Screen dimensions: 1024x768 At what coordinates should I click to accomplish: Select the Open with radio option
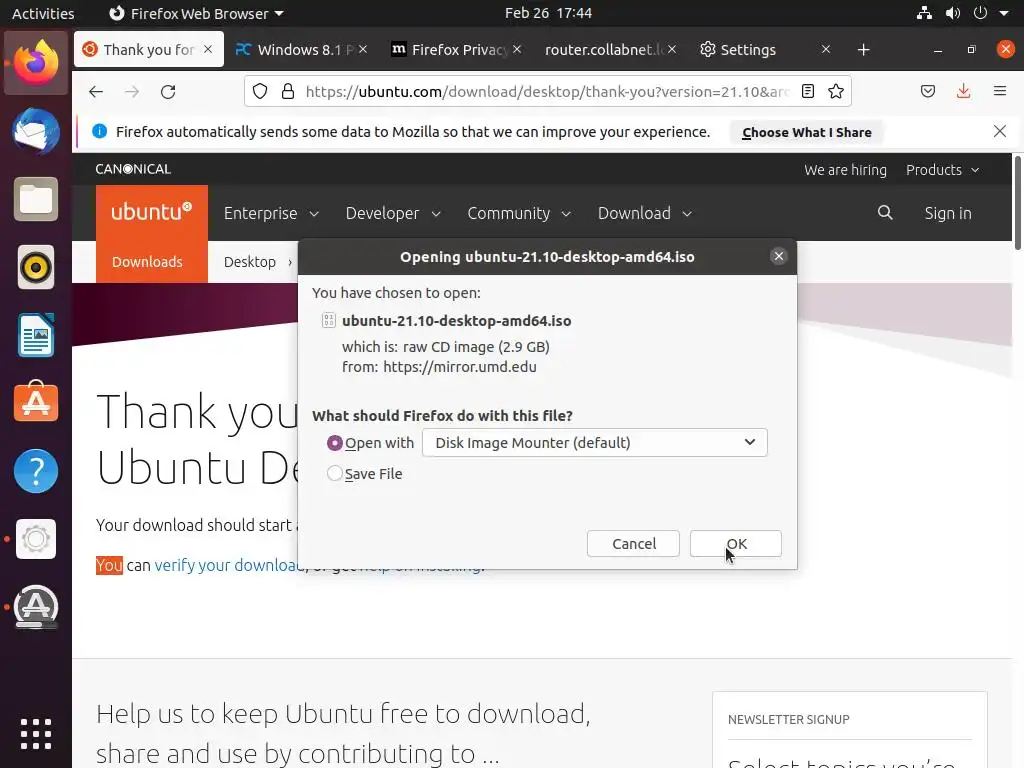click(334, 443)
